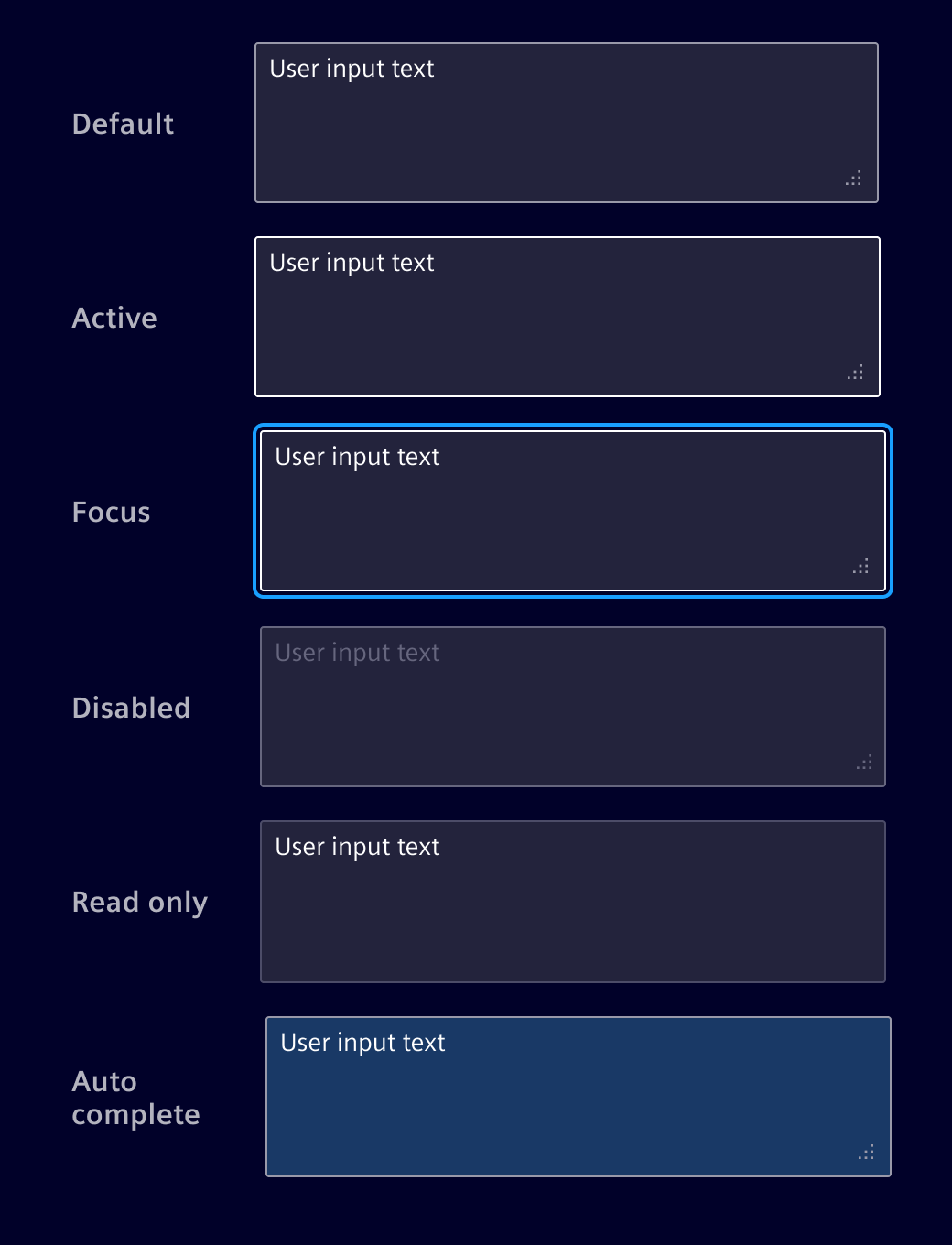Click the resize grip on the Disabled textarea
952x1245 pixels.
pyautogui.click(x=865, y=762)
